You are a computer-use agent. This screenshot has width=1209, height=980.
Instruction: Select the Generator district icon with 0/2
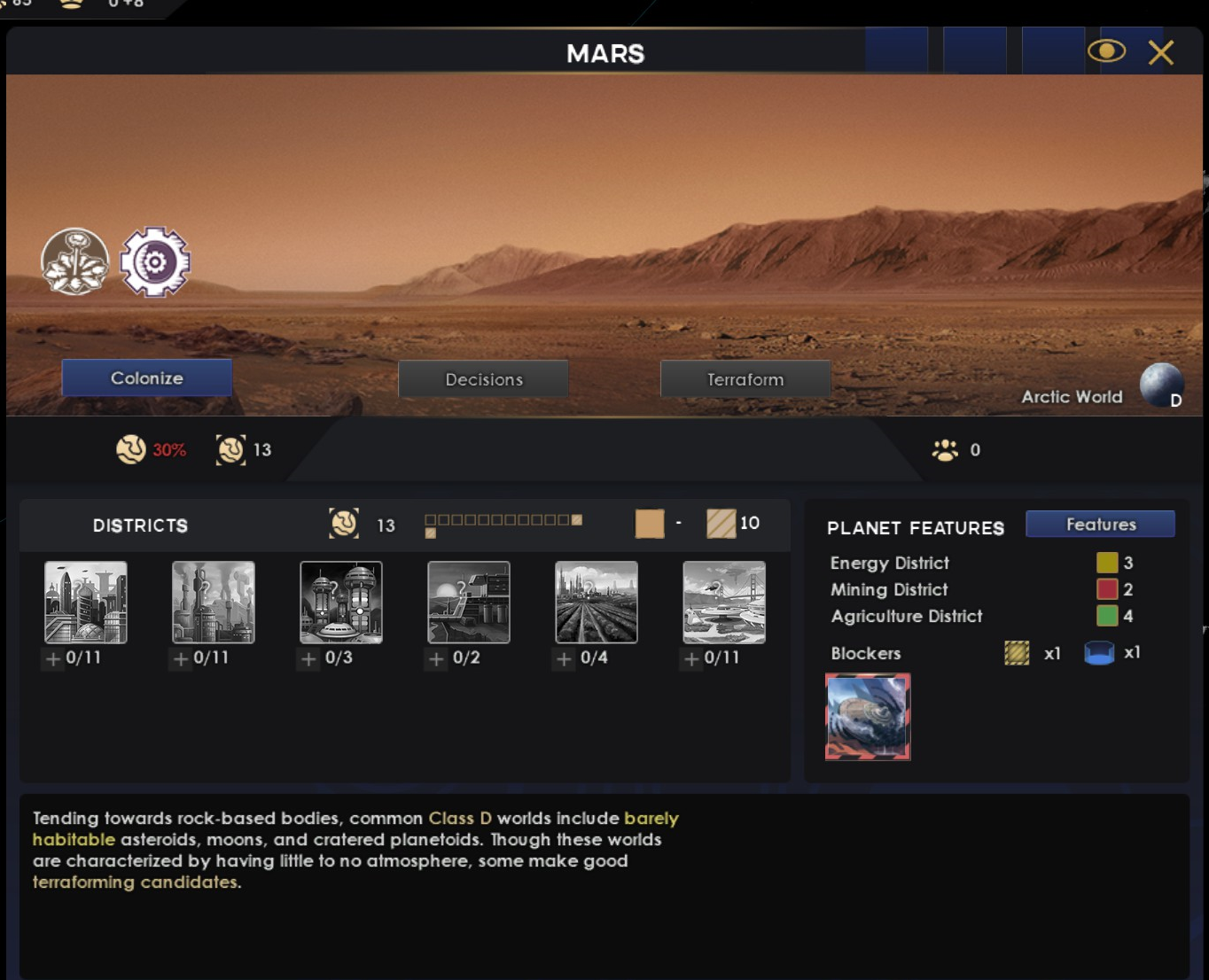(469, 603)
